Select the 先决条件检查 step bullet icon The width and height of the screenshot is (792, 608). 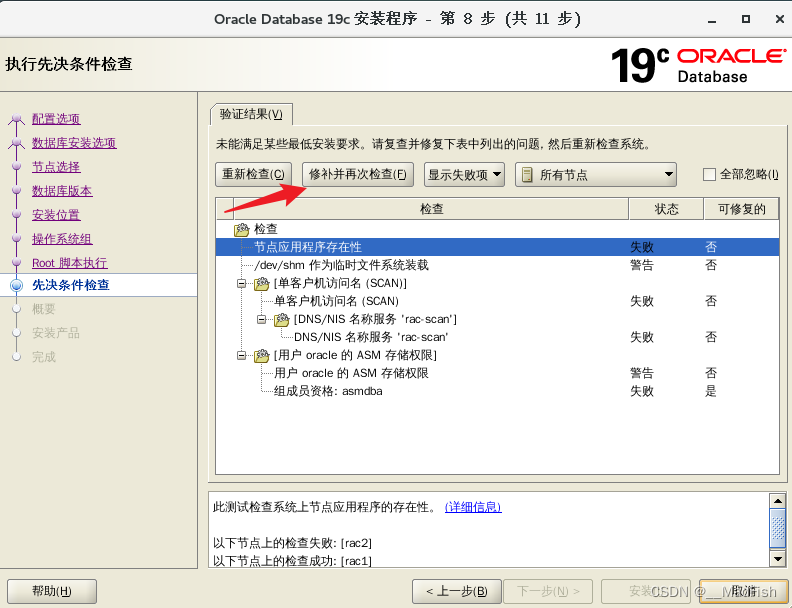click(17, 285)
